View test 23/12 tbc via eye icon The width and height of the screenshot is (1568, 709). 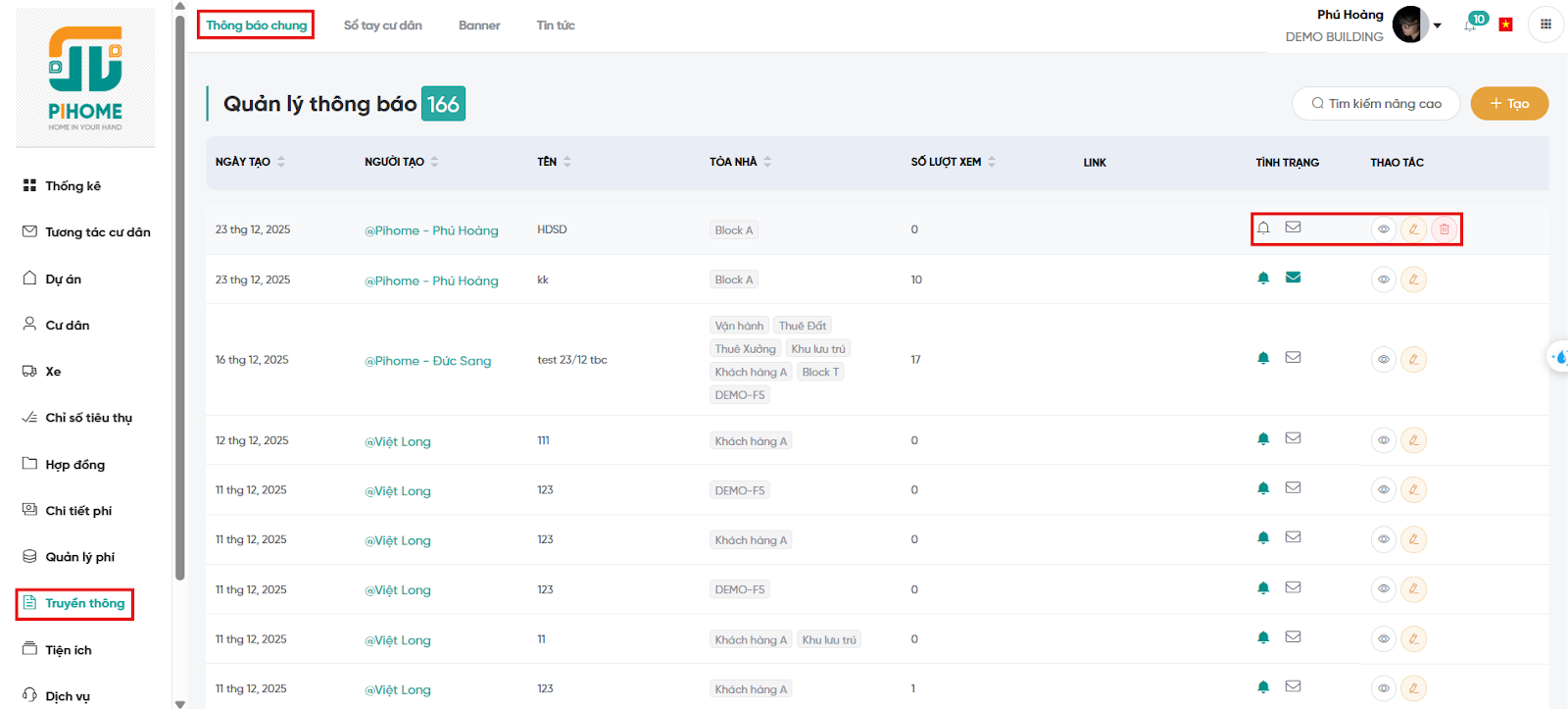click(1383, 360)
